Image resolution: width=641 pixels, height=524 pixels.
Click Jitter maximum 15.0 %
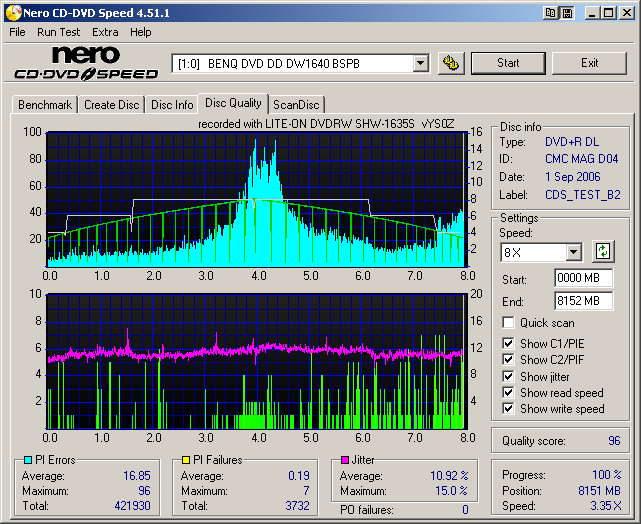tap(451, 490)
